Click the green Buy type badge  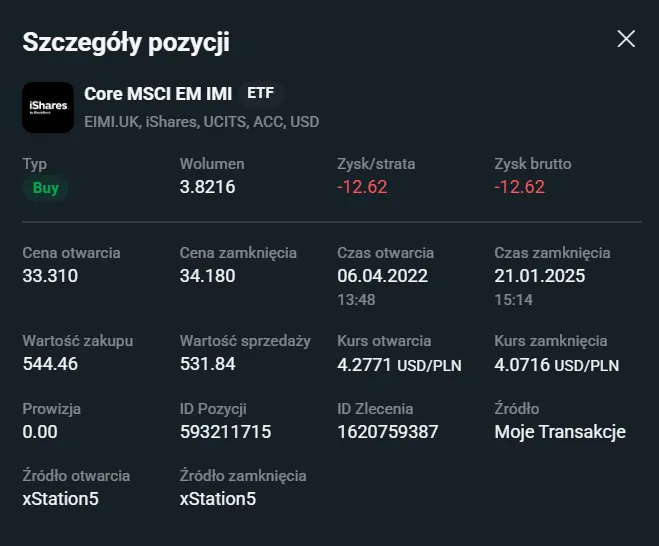pyautogui.click(x=45, y=187)
